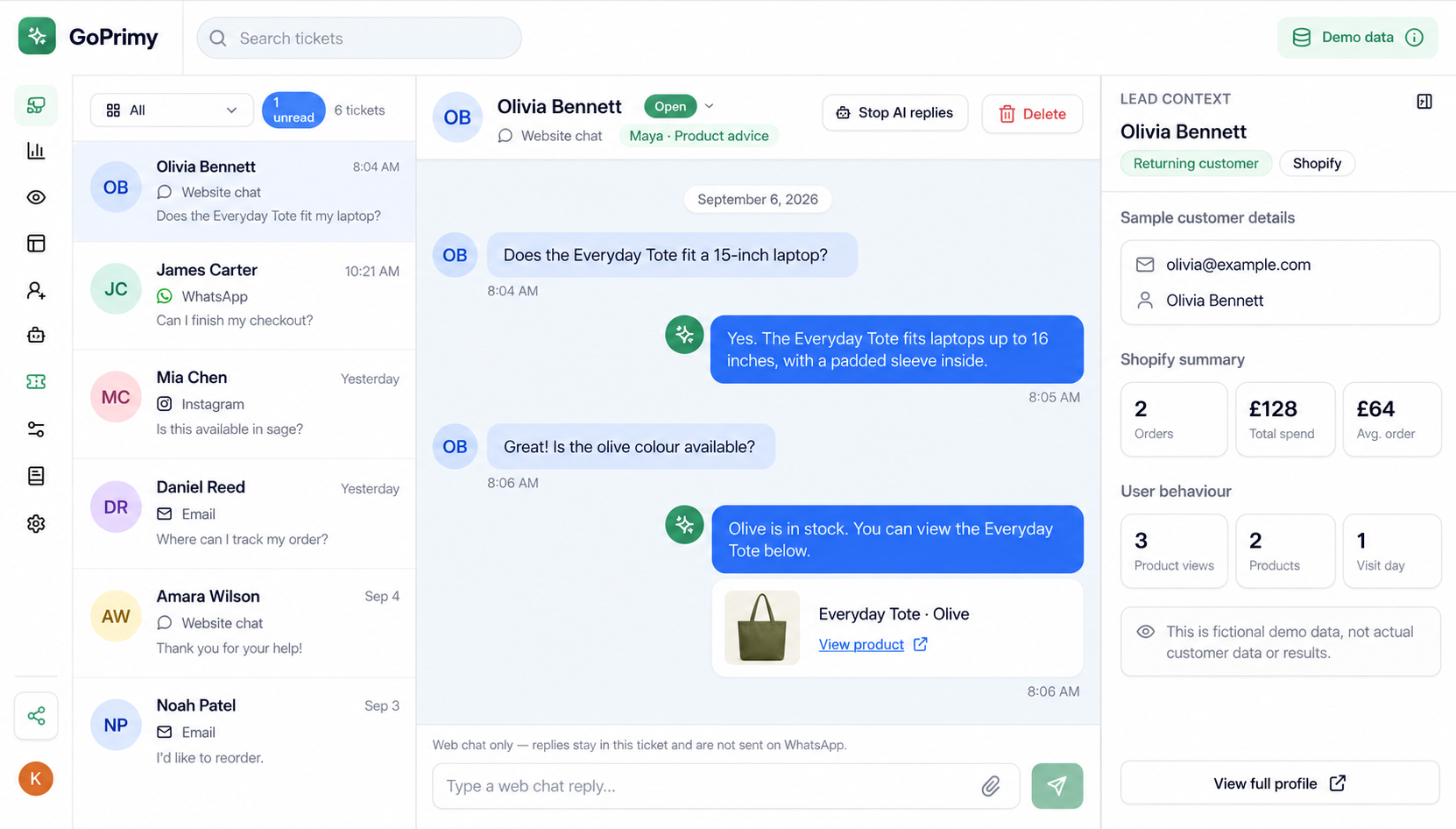Click the Open status badge

click(670, 106)
